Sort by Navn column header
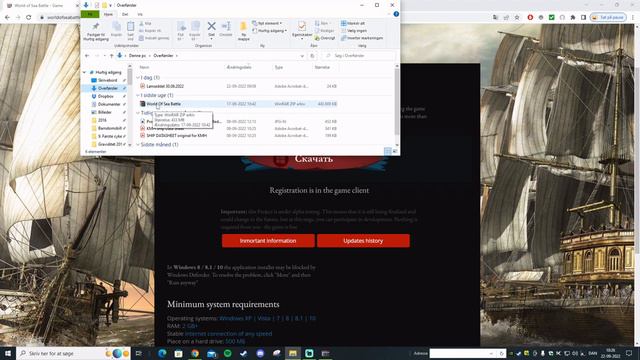This screenshot has height=360, width=640. tap(144, 67)
